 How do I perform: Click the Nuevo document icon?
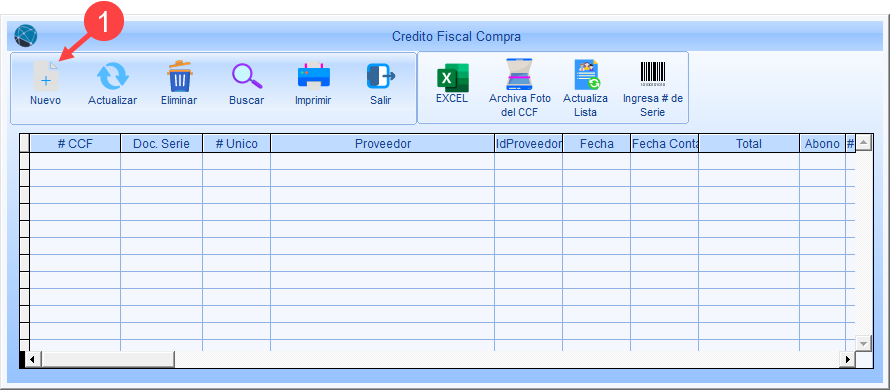pos(45,76)
